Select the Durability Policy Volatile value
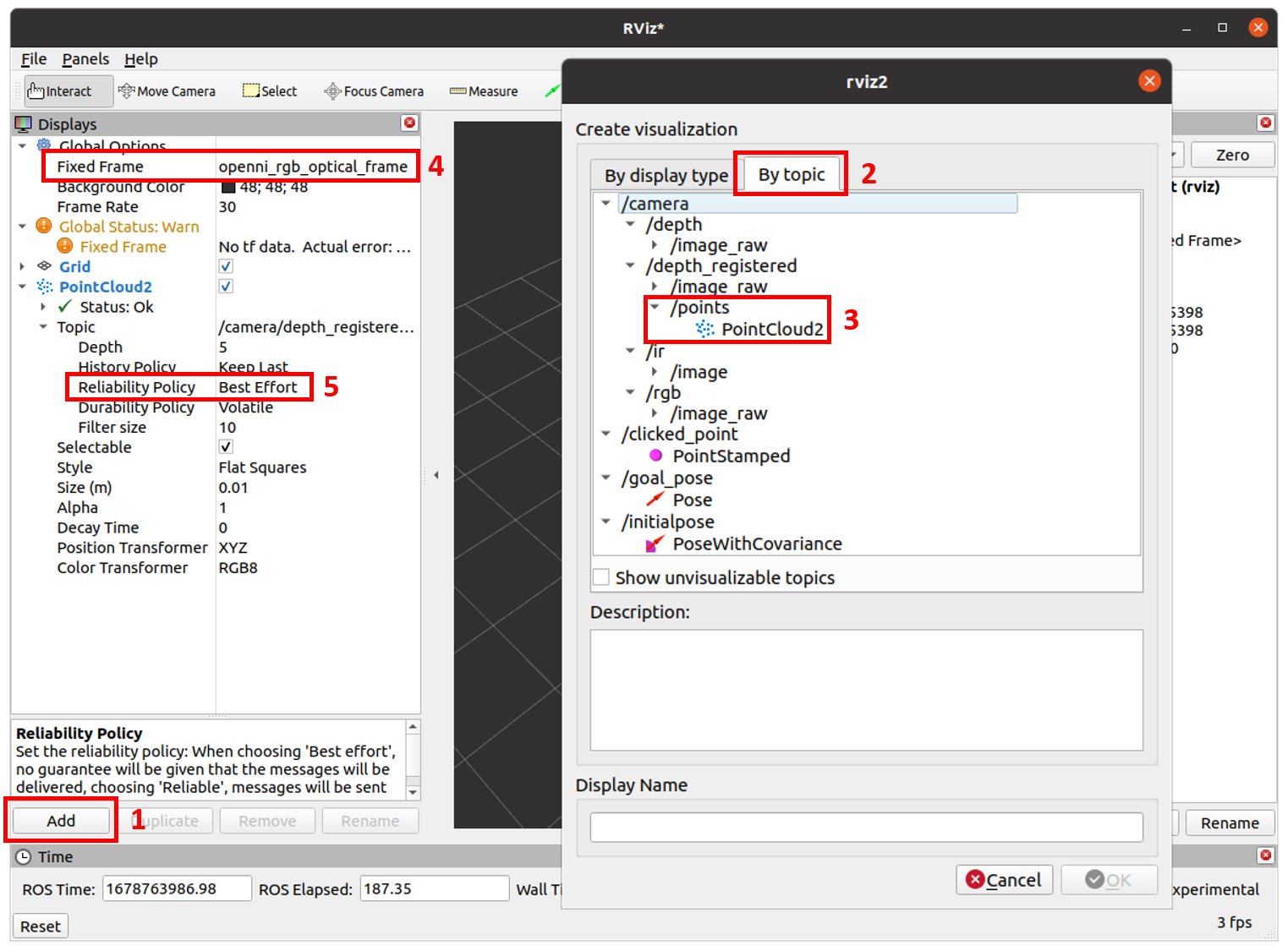 point(246,407)
